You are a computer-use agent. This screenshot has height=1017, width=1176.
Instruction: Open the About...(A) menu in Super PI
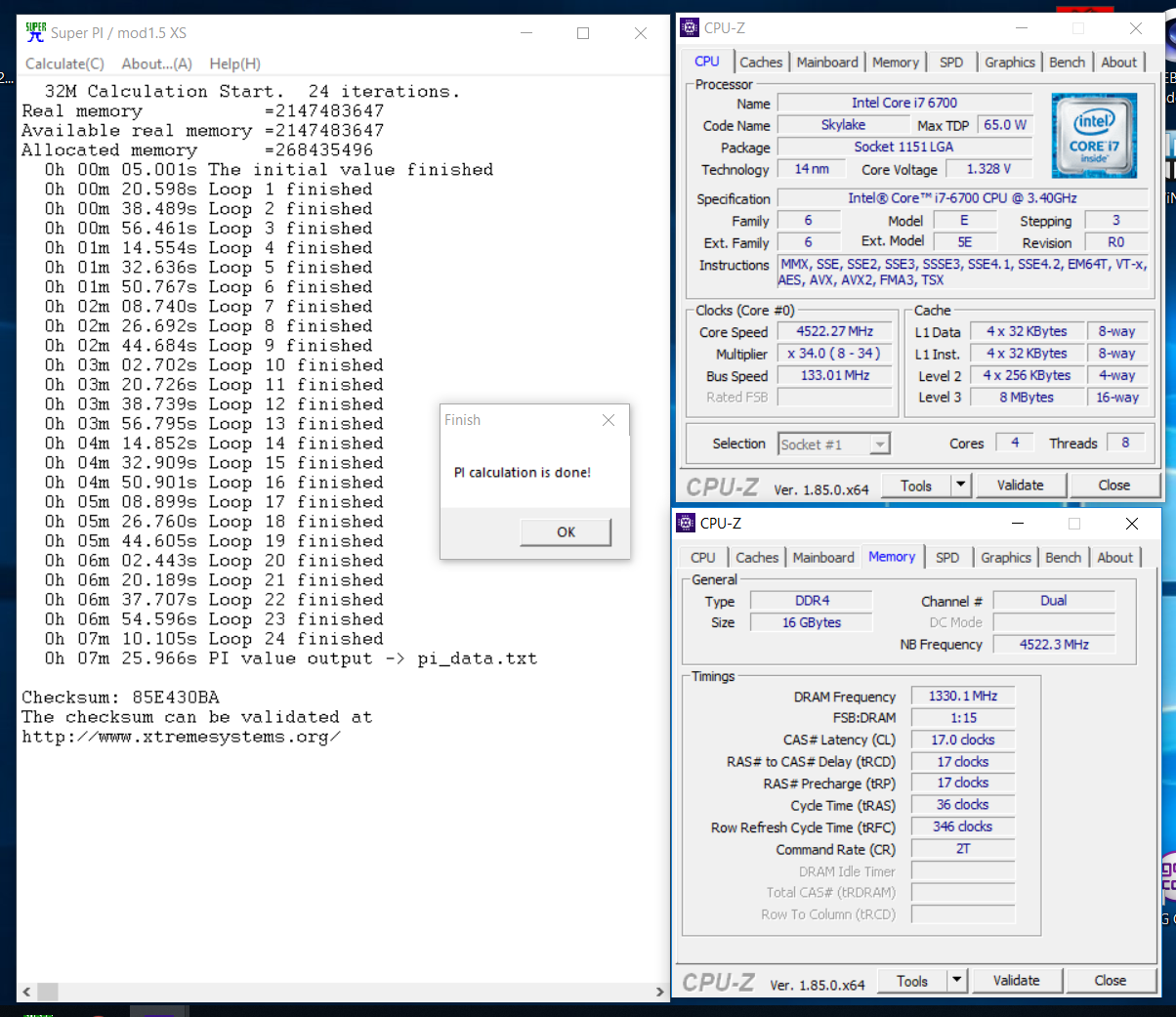click(156, 64)
